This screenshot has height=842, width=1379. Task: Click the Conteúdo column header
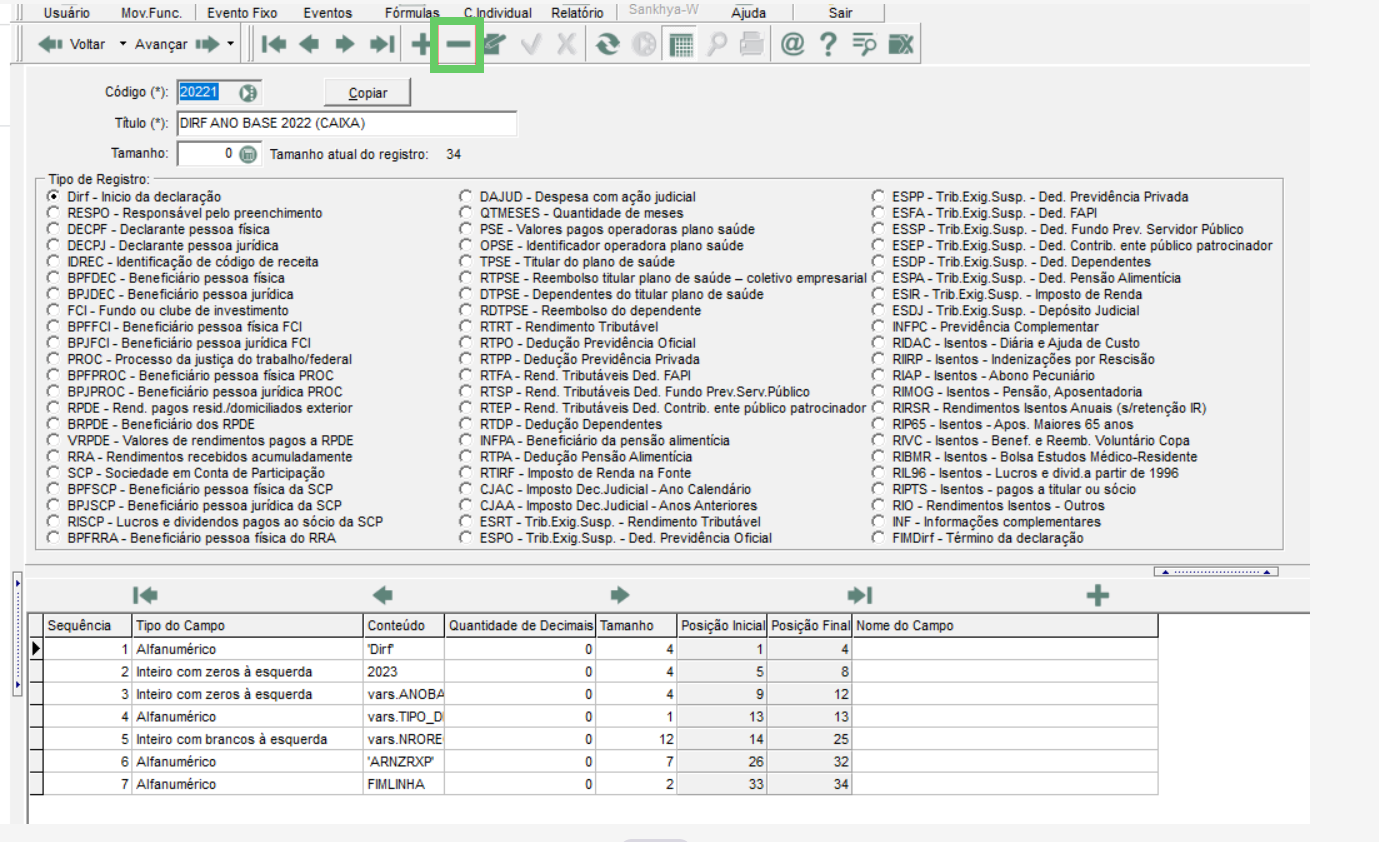click(405, 626)
